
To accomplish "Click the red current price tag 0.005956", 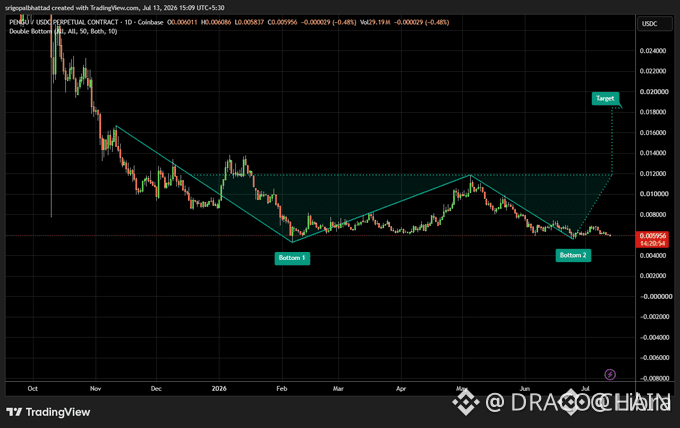I will (x=653, y=236).
